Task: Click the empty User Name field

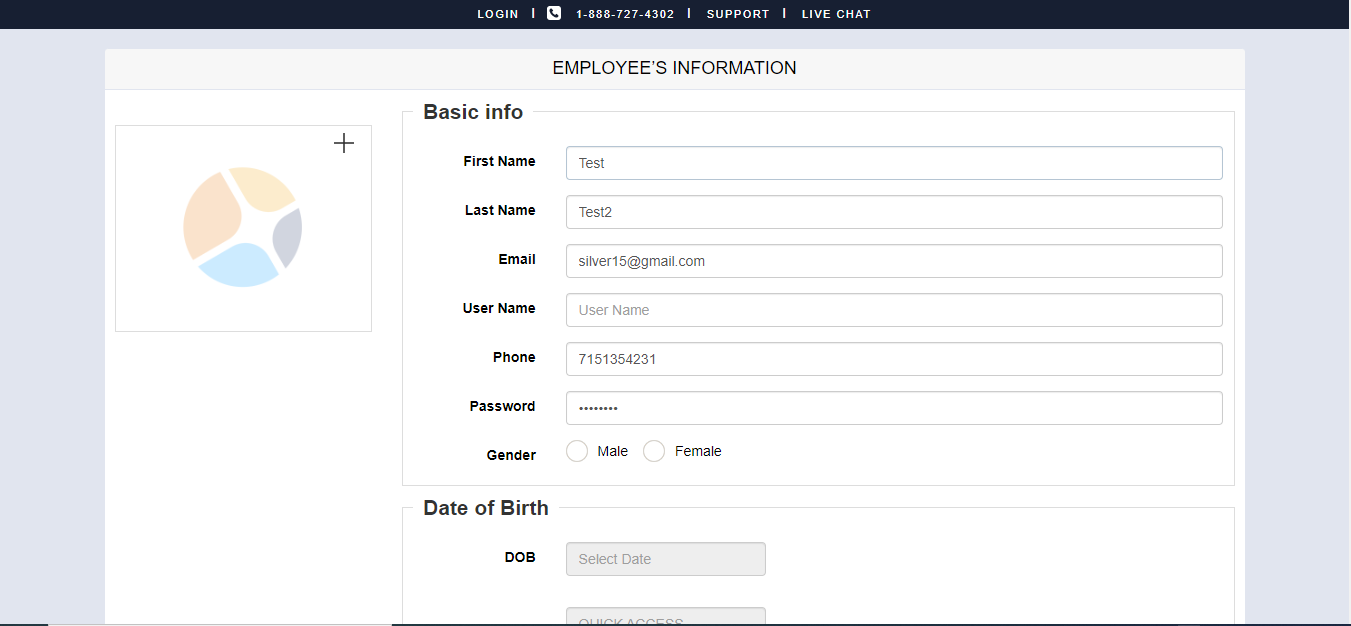Action: point(894,310)
